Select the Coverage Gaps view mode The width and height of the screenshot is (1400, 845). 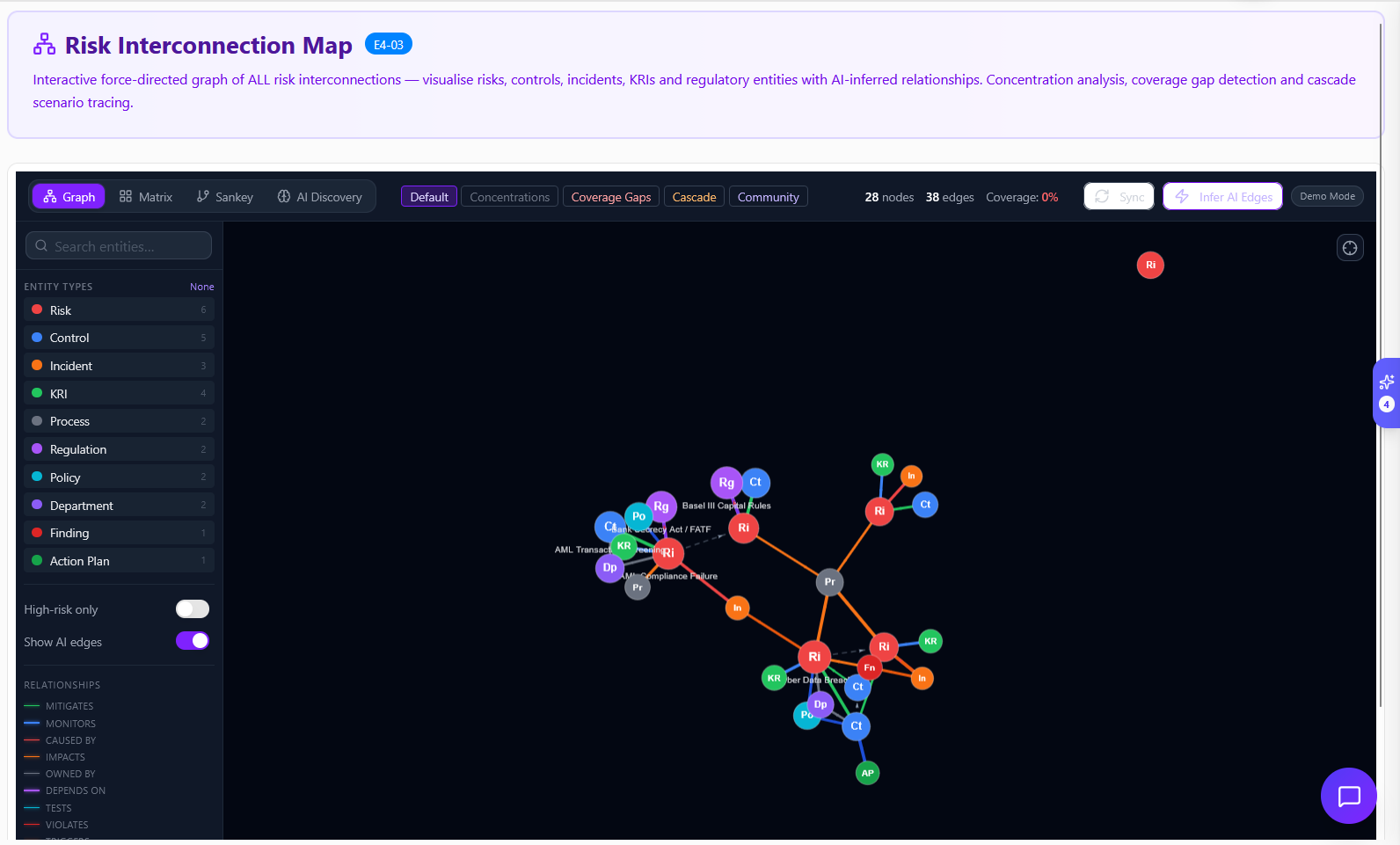[610, 197]
